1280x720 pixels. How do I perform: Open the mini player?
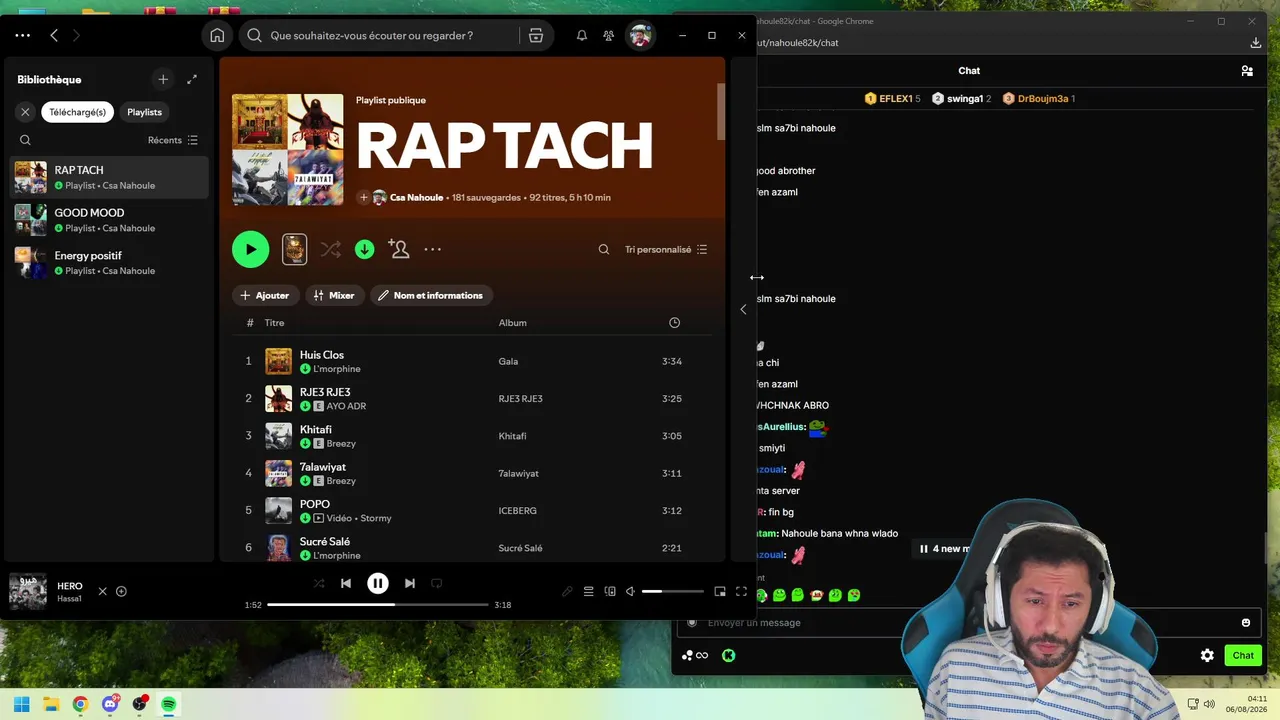point(720,591)
